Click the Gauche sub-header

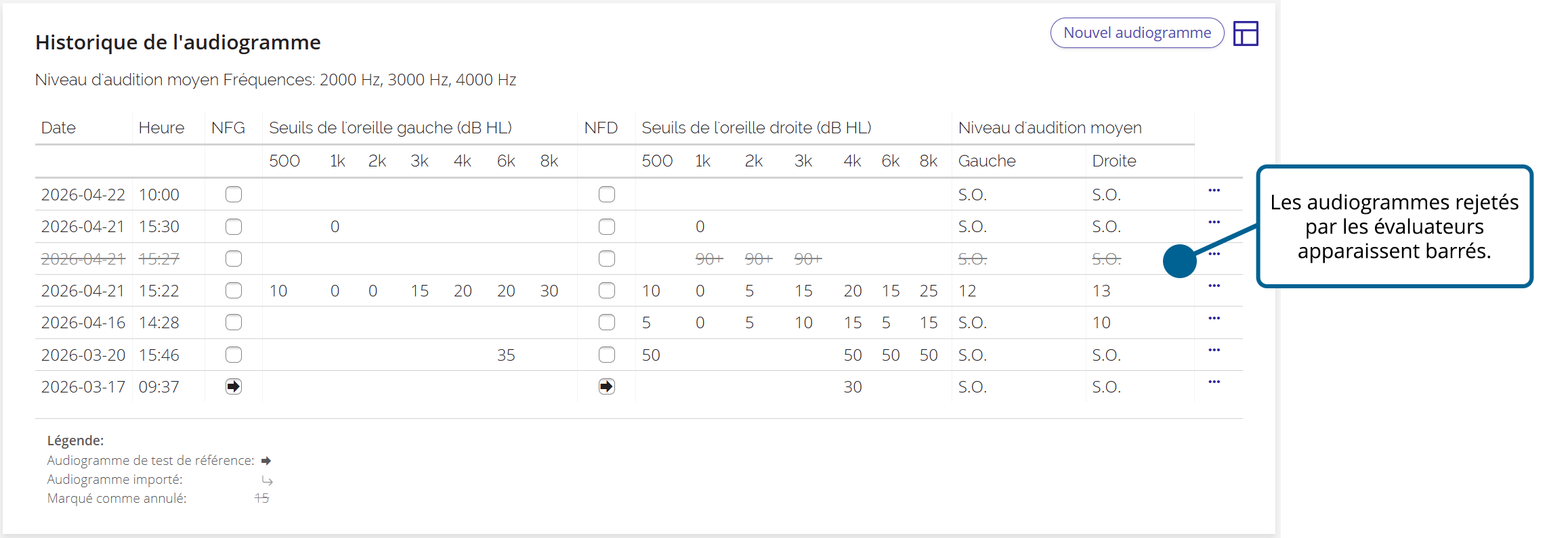coord(987,161)
